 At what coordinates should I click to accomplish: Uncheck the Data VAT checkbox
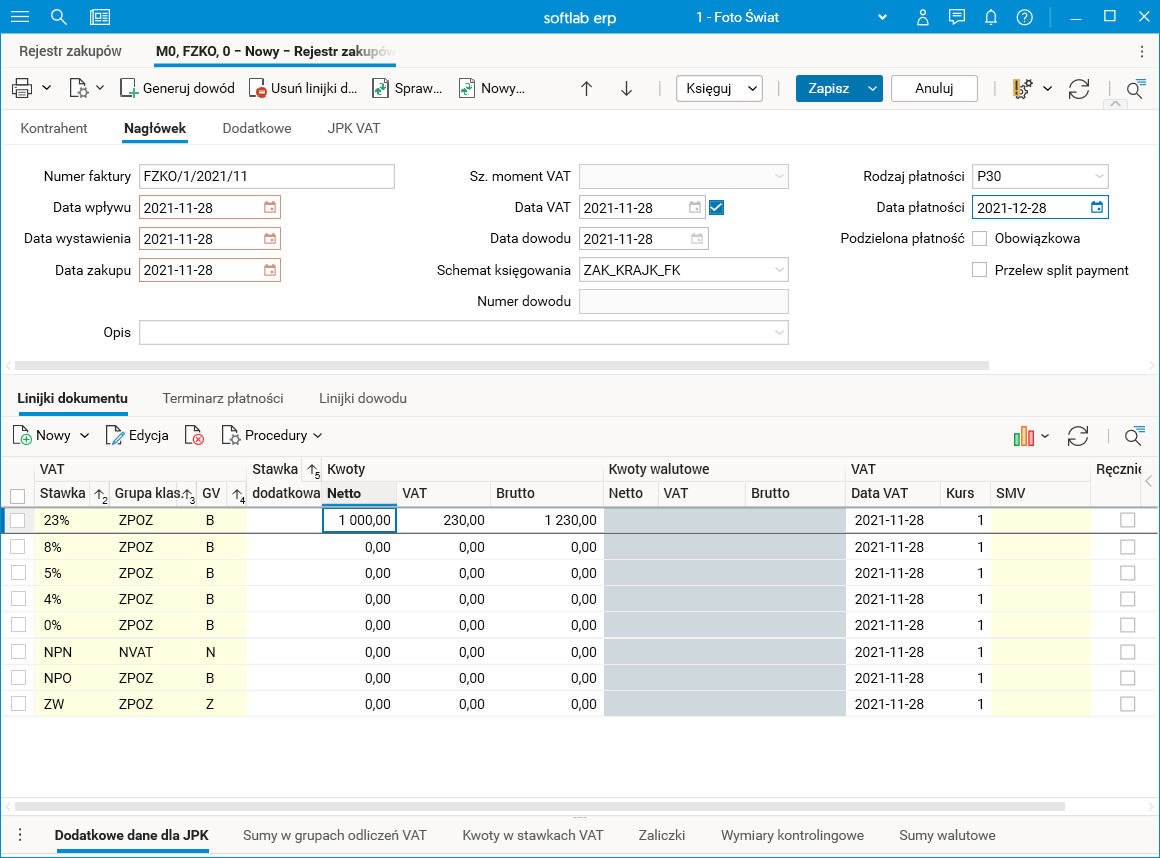pos(716,208)
